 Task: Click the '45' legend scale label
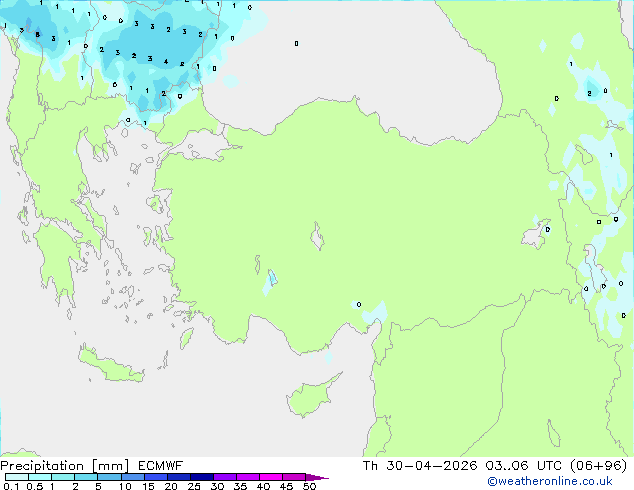pos(286,486)
